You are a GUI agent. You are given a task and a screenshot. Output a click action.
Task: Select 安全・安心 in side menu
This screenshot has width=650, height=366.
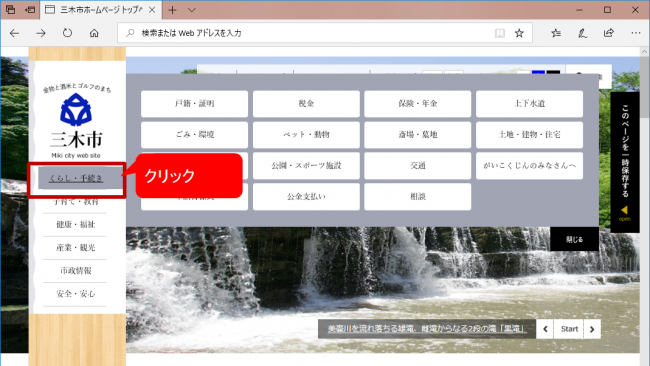point(75,294)
